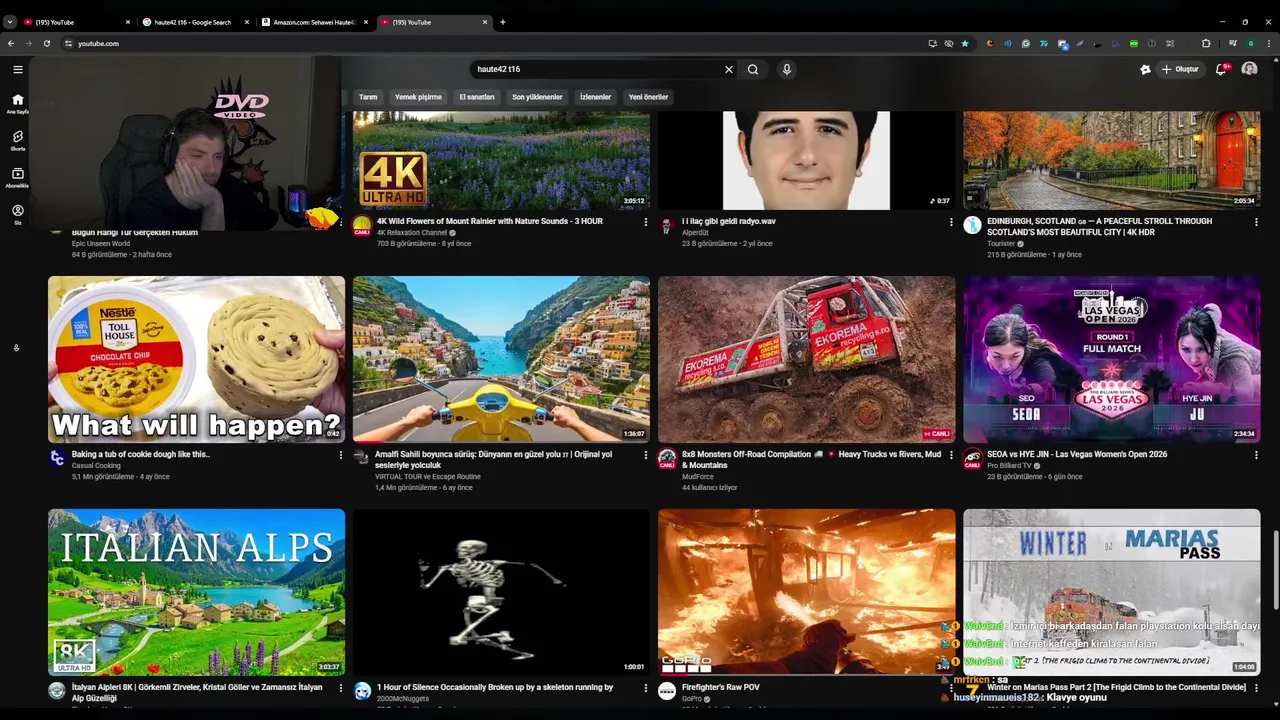The height and width of the screenshot is (720, 1280).
Task: Open options for 4K Wild Flowers video
Action: pos(645,222)
